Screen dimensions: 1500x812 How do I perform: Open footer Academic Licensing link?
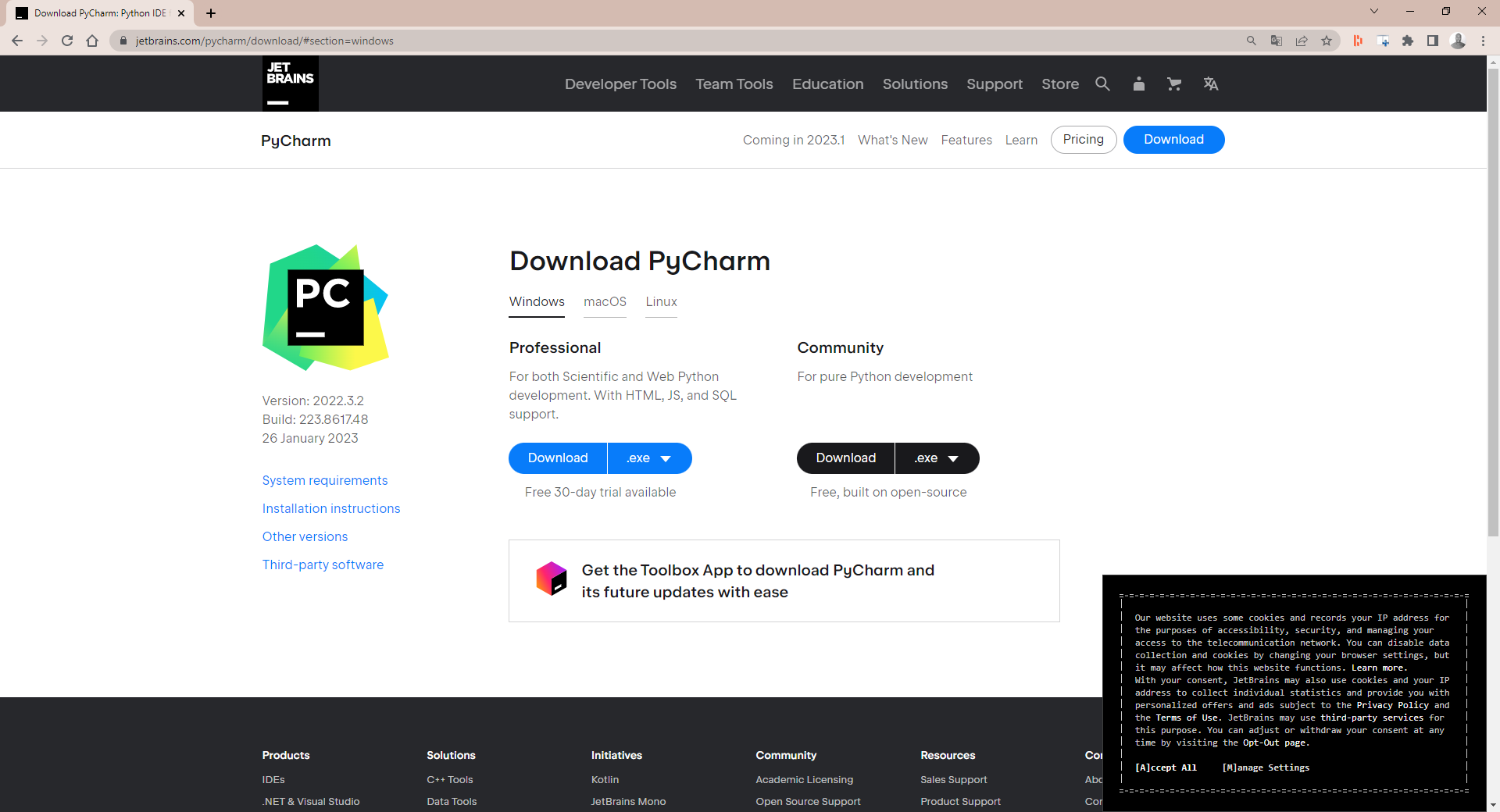804,780
